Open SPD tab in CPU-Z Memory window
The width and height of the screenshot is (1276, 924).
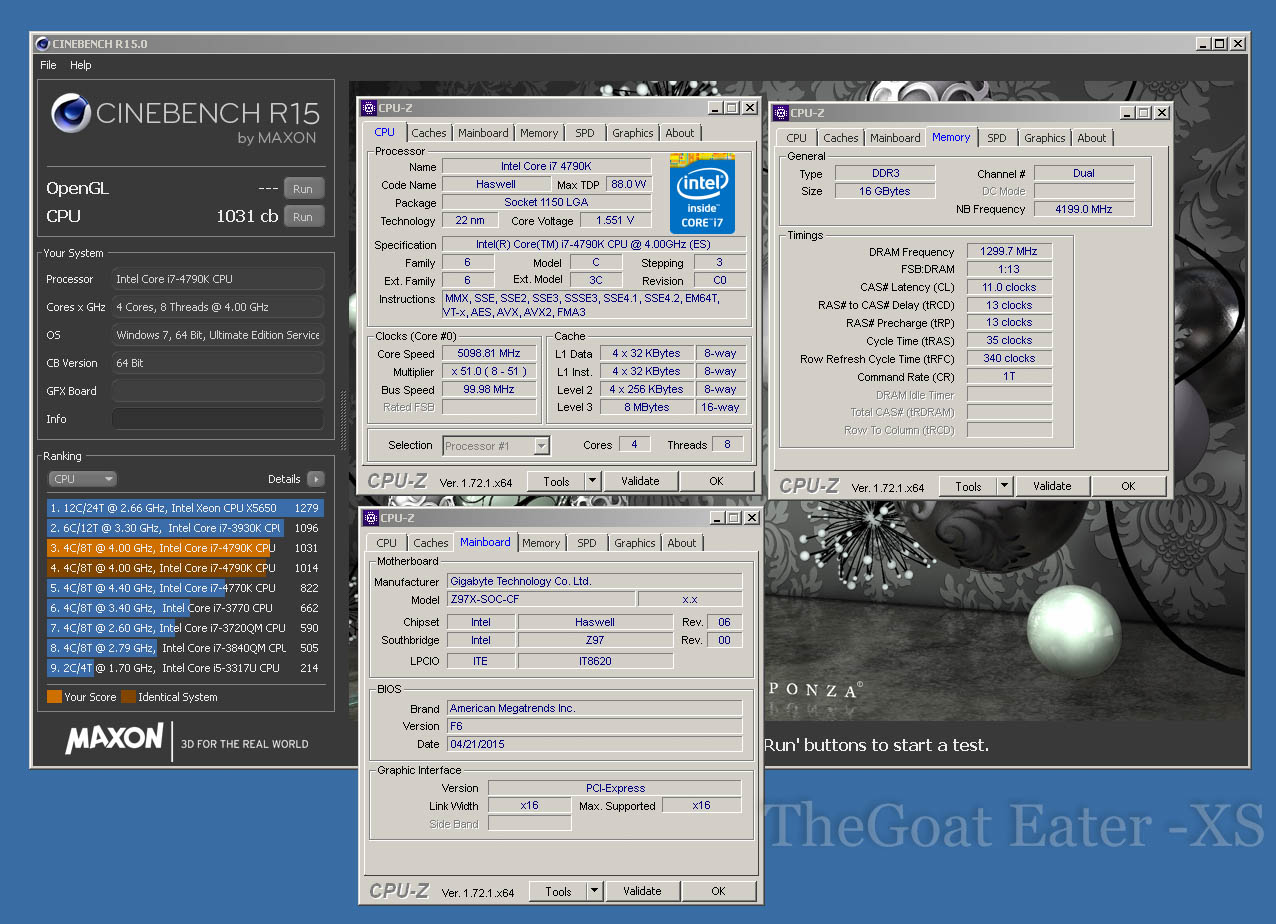(x=997, y=138)
